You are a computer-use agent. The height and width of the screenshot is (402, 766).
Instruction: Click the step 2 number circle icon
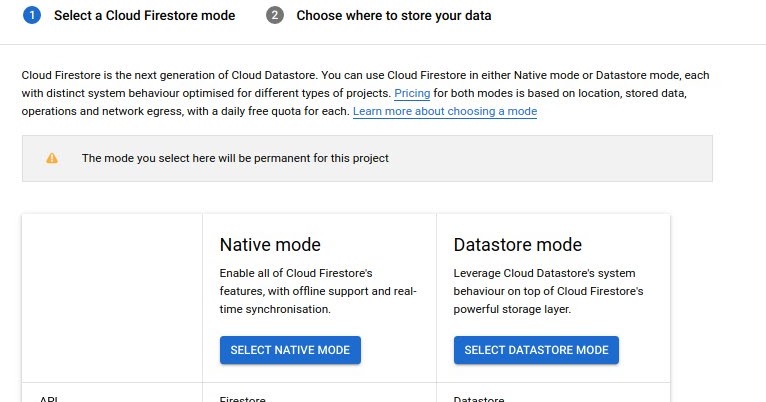tap(275, 16)
